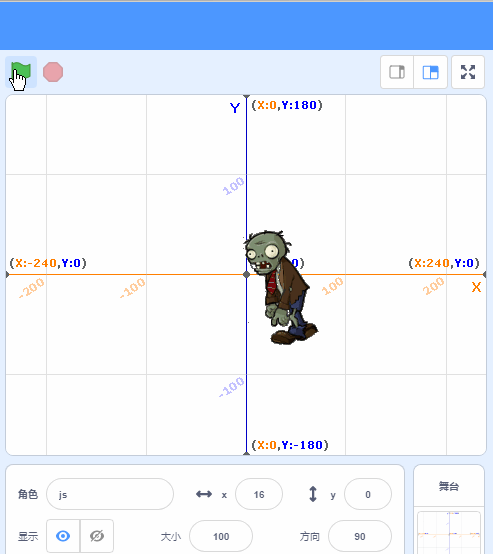Switch to large stage layout
The height and width of the screenshot is (554, 493).
(x=430, y=72)
